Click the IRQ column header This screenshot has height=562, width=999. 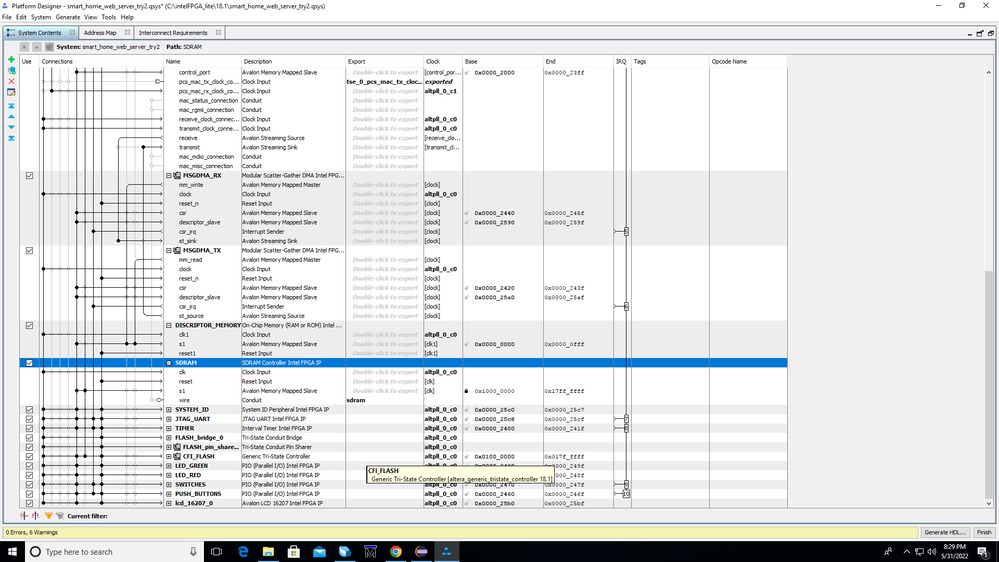(621, 62)
